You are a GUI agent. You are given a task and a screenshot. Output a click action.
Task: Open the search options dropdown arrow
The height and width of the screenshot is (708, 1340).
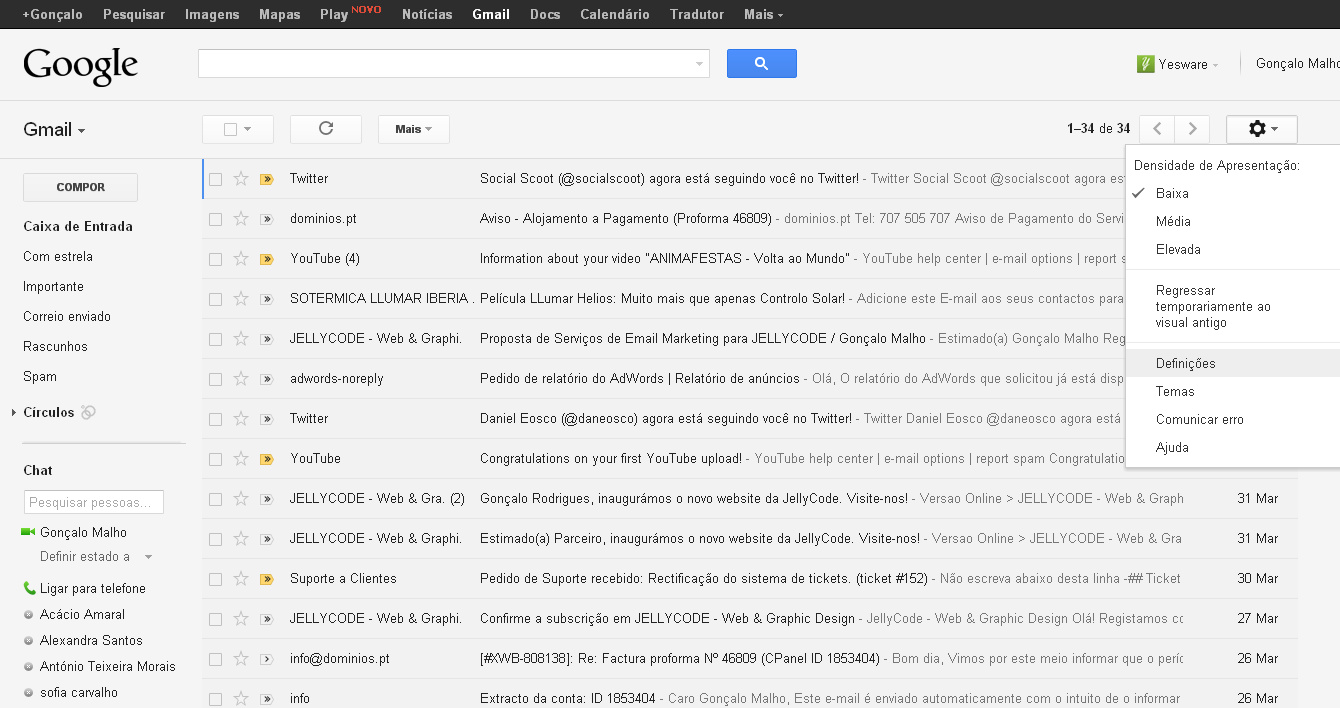pos(699,64)
